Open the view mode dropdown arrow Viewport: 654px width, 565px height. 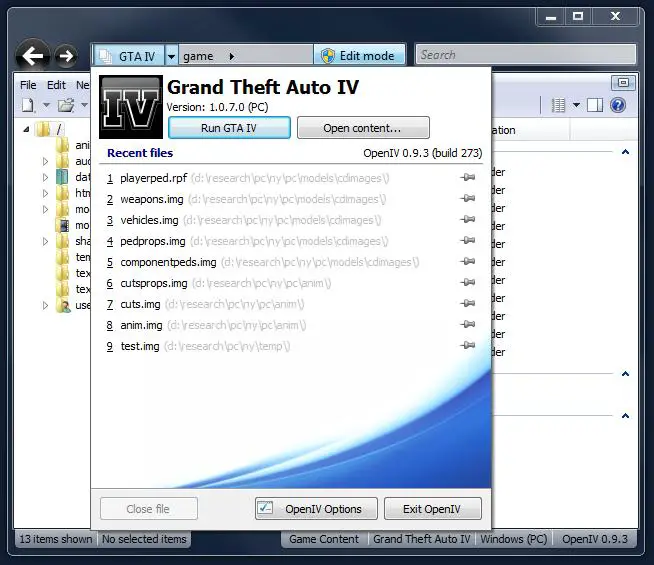coord(576,105)
